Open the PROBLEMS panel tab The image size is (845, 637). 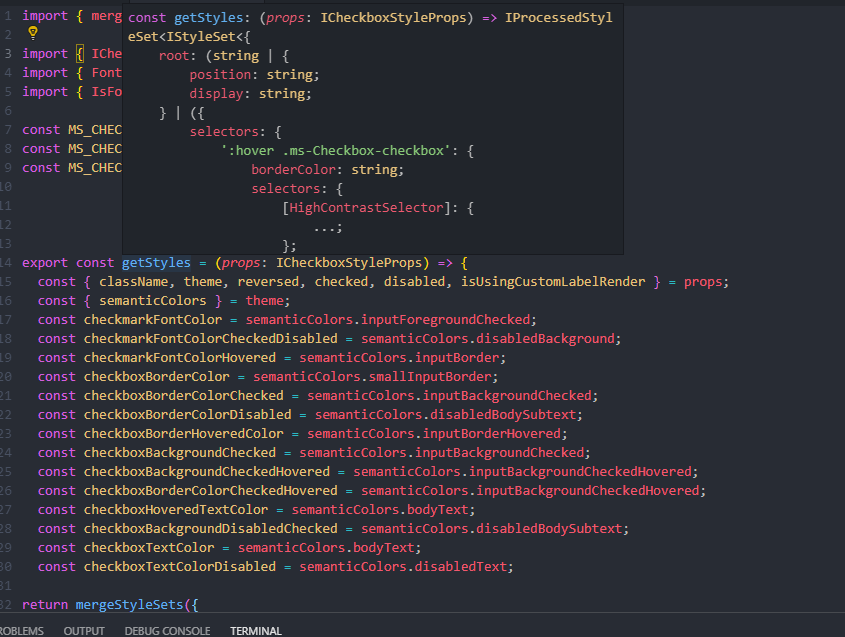tap(22, 631)
